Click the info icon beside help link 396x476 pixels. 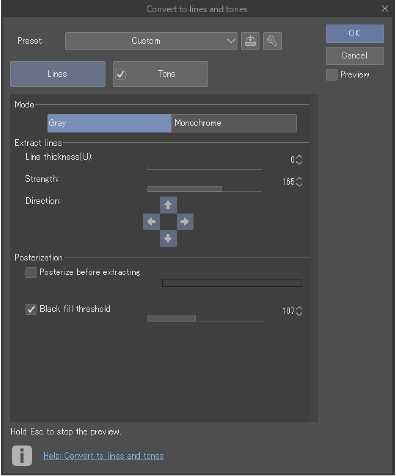point(22,456)
